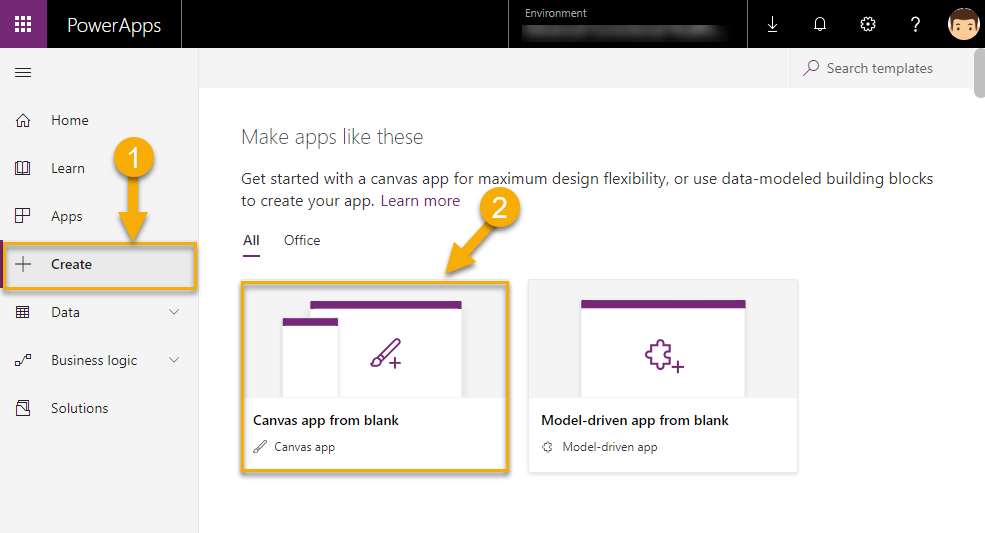Image resolution: width=985 pixels, height=533 pixels.
Task: Open help question mark icon
Action: pyautogui.click(x=915, y=25)
